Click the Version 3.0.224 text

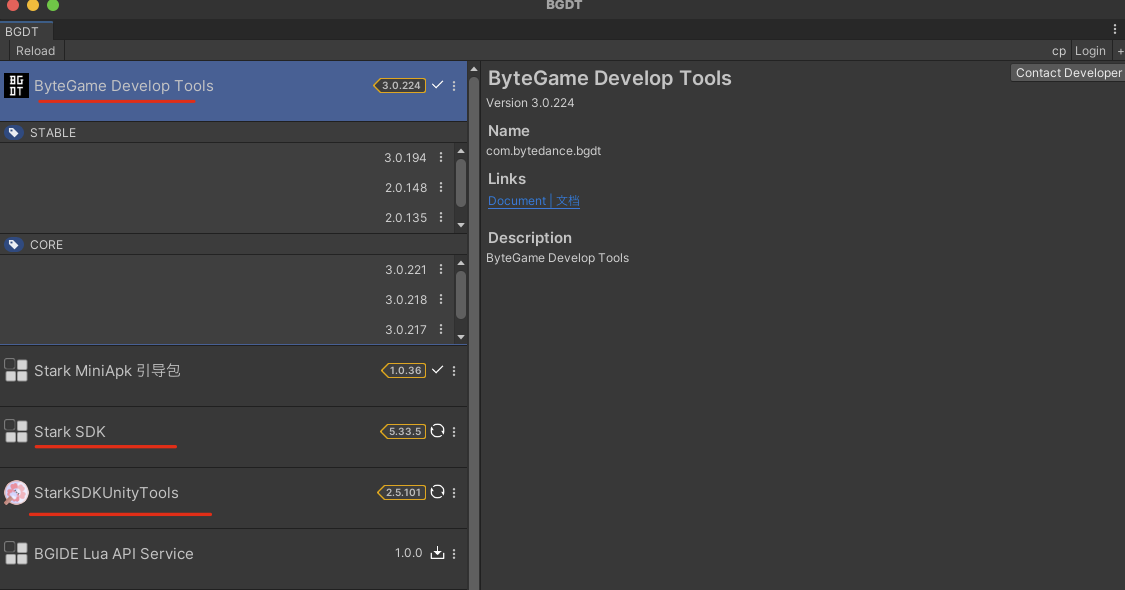pos(530,103)
